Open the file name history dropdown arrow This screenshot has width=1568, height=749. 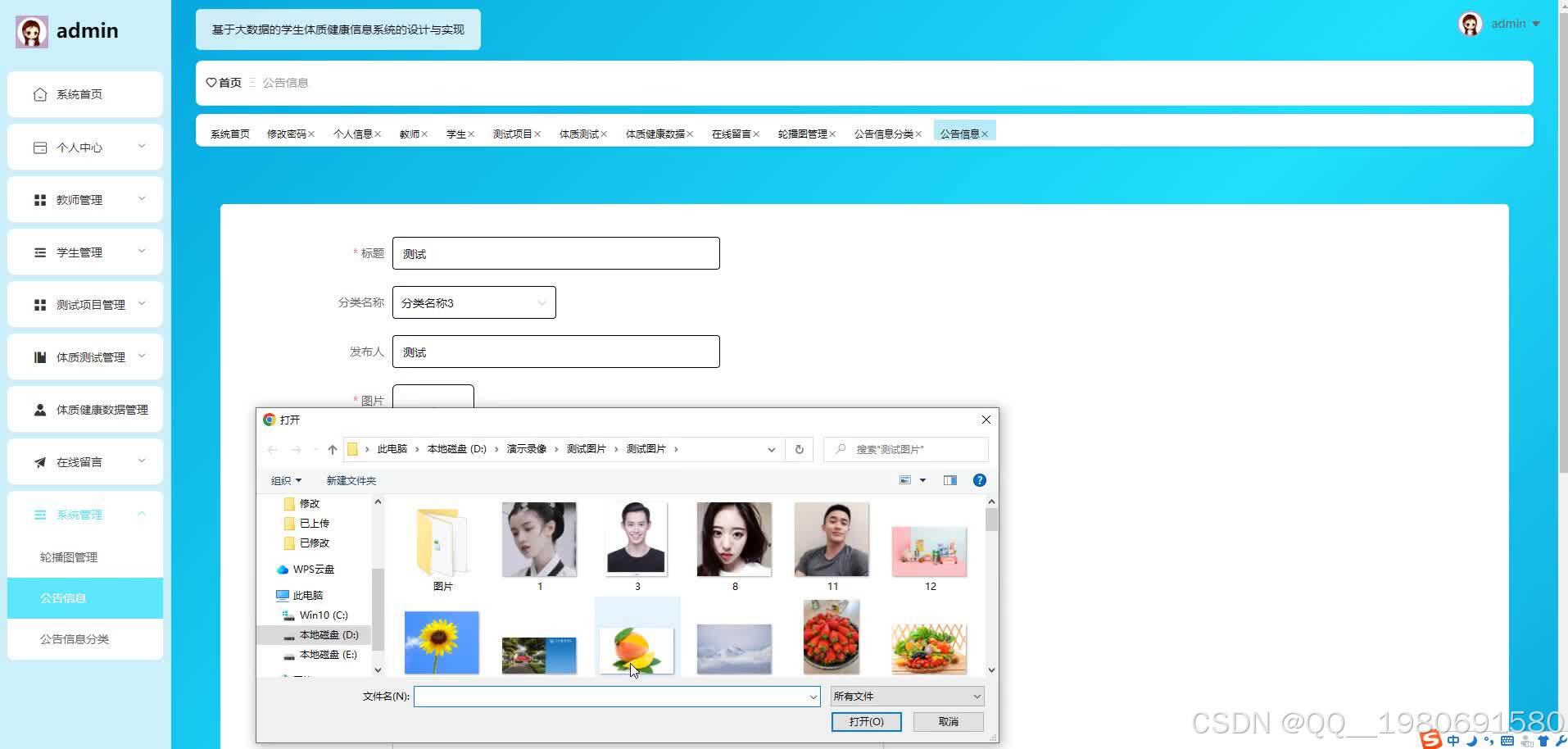(x=813, y=697)
